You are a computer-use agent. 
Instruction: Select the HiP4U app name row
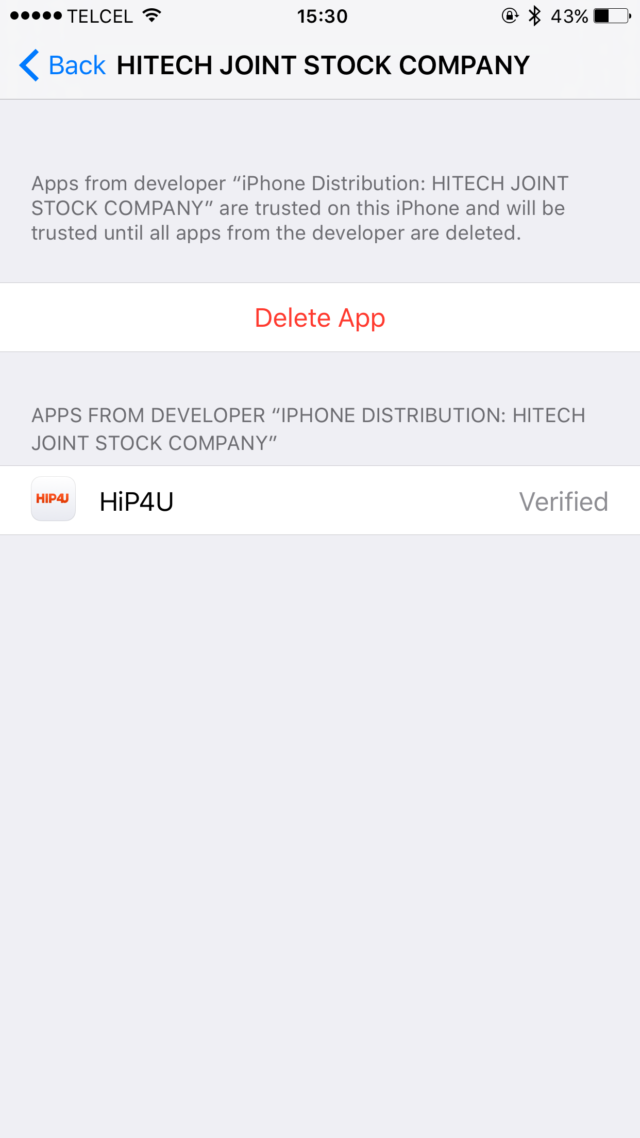point(320,501)
